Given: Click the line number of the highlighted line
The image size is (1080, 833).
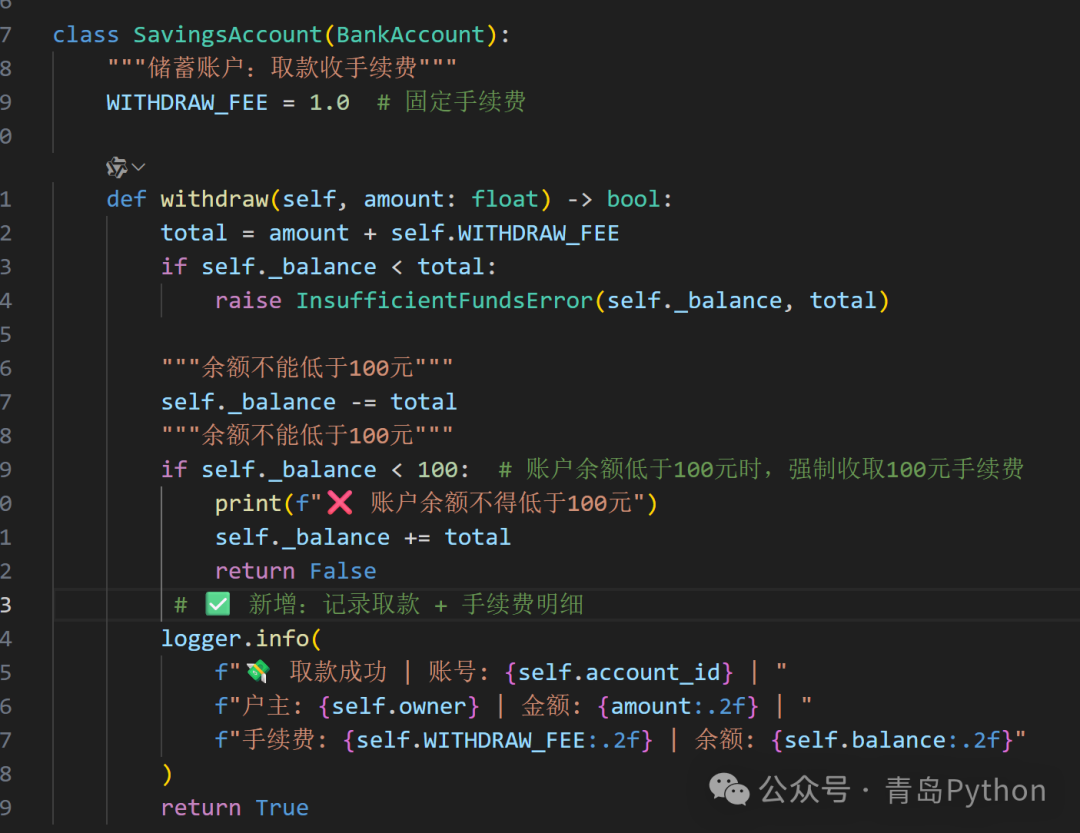Looking at the screenshot, I should tap(8, 603).
